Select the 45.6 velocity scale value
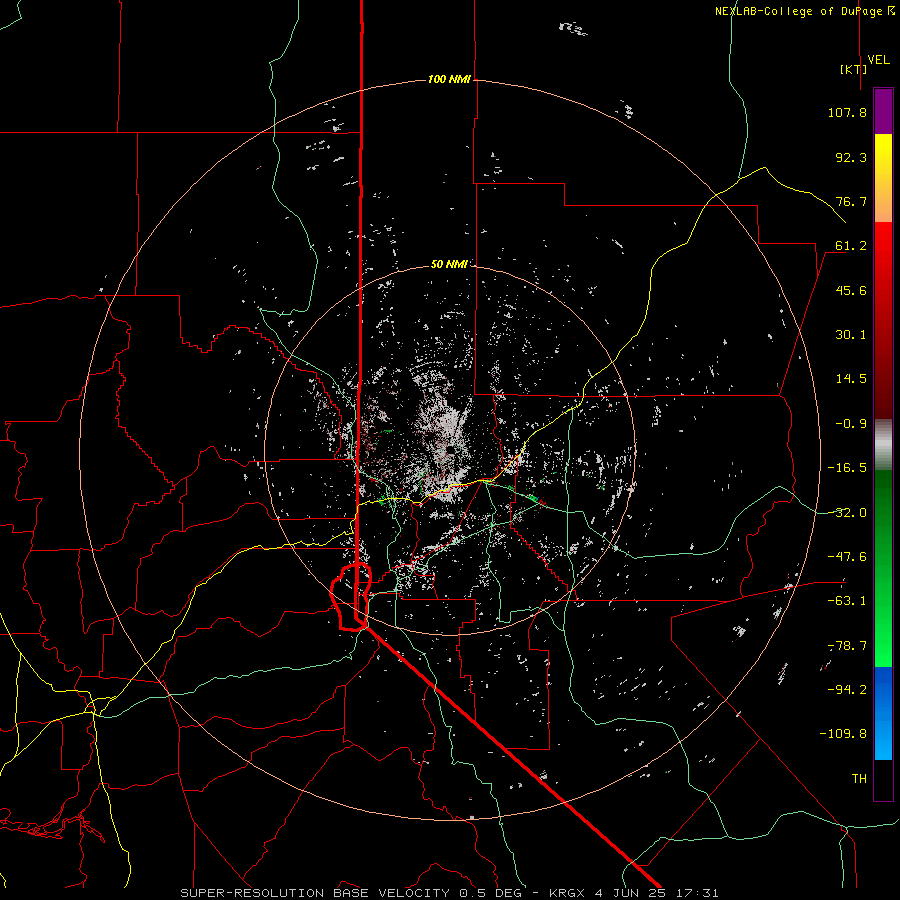This screenshot has height=900, width=900. click(851, 290)
